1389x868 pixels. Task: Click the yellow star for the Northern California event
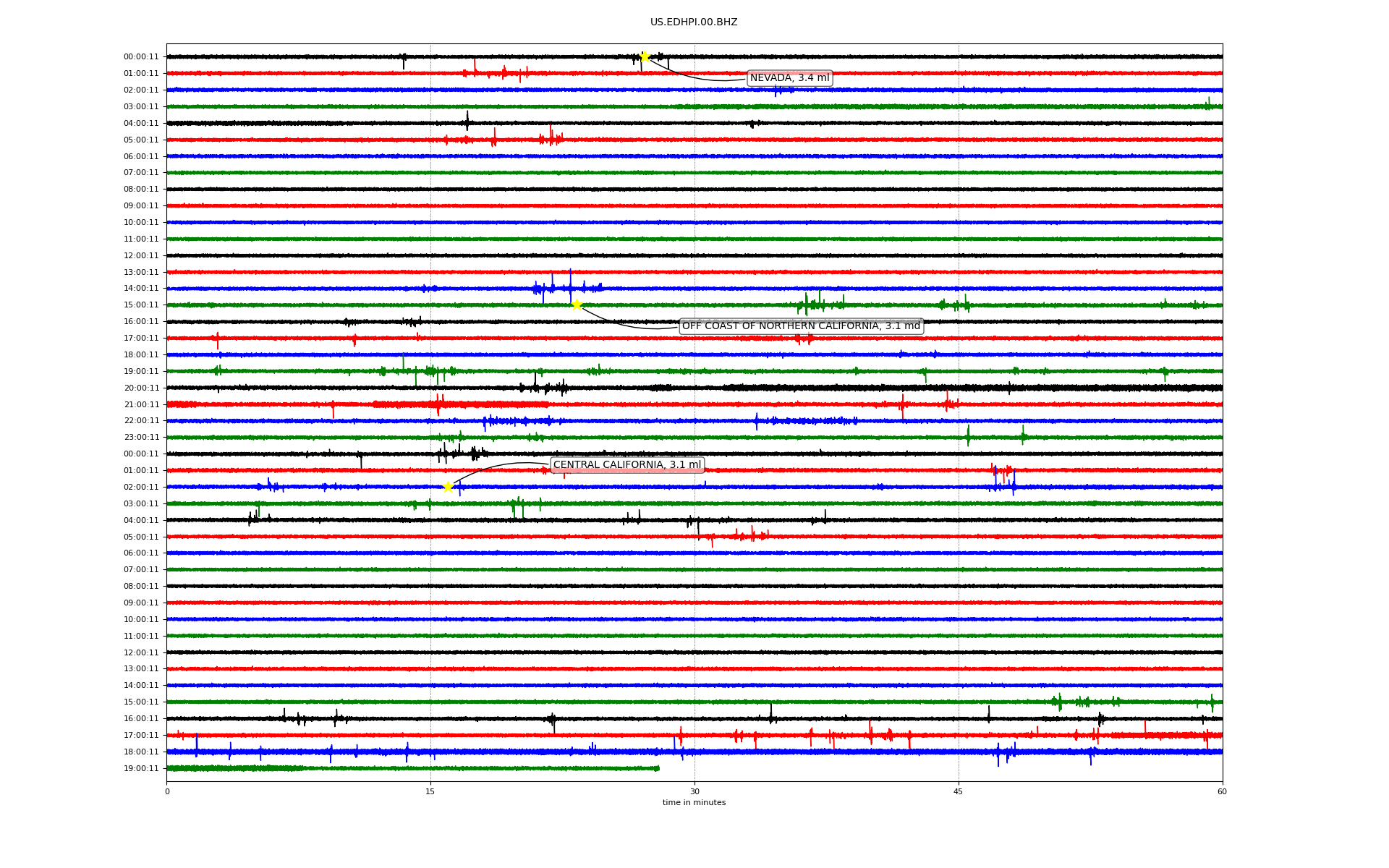577,305
